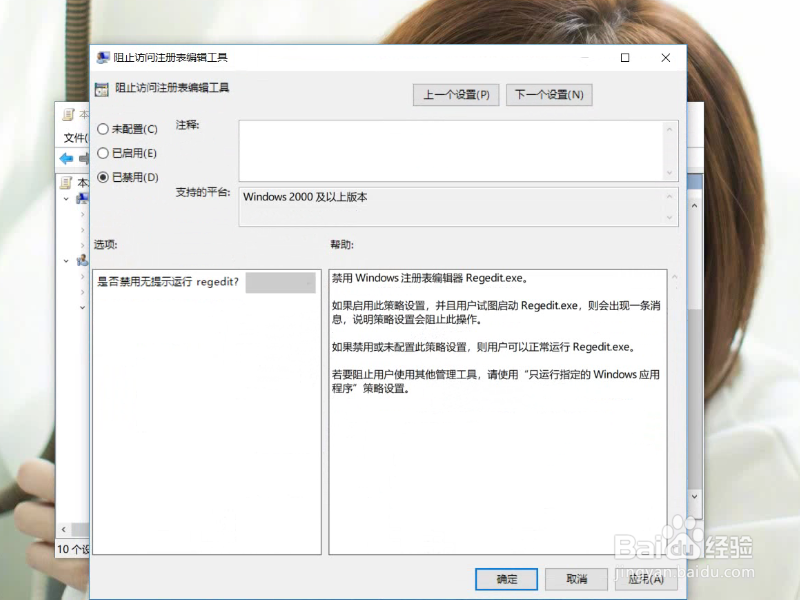Select the 已禁用 radio button

click(103, 177)
